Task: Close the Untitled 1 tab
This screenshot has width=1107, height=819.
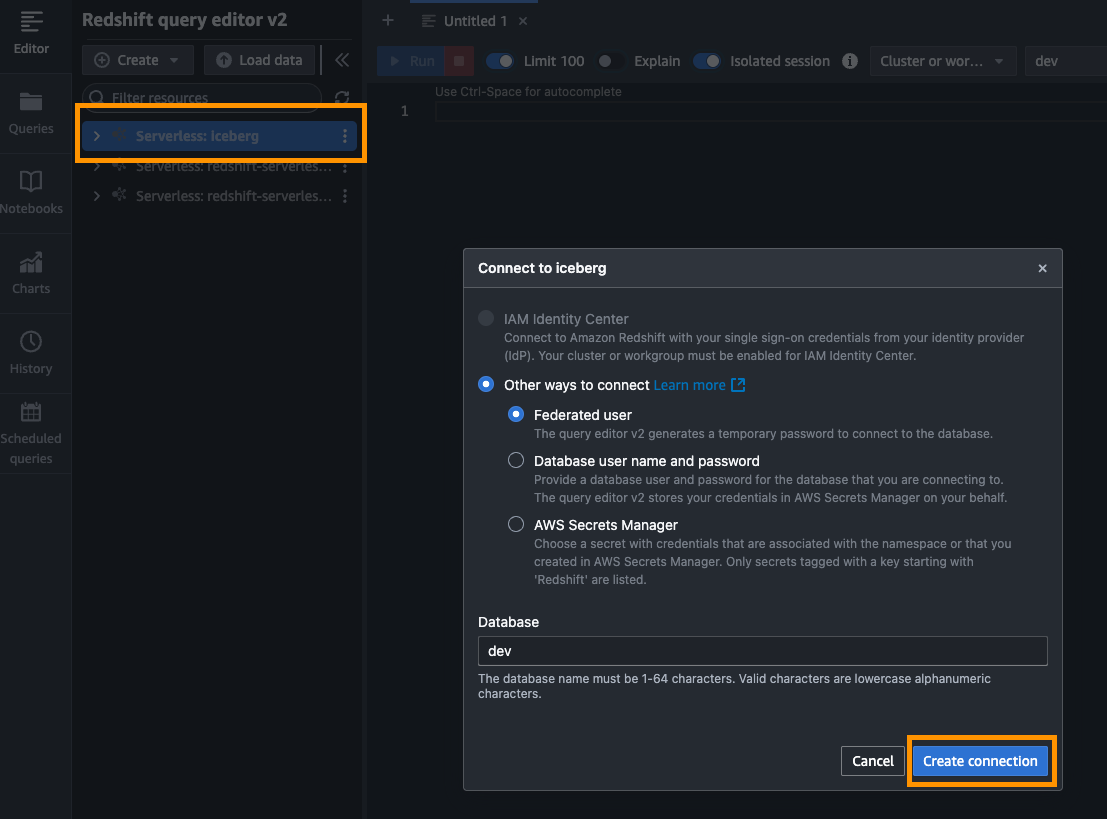Action: tap(523, 21)
